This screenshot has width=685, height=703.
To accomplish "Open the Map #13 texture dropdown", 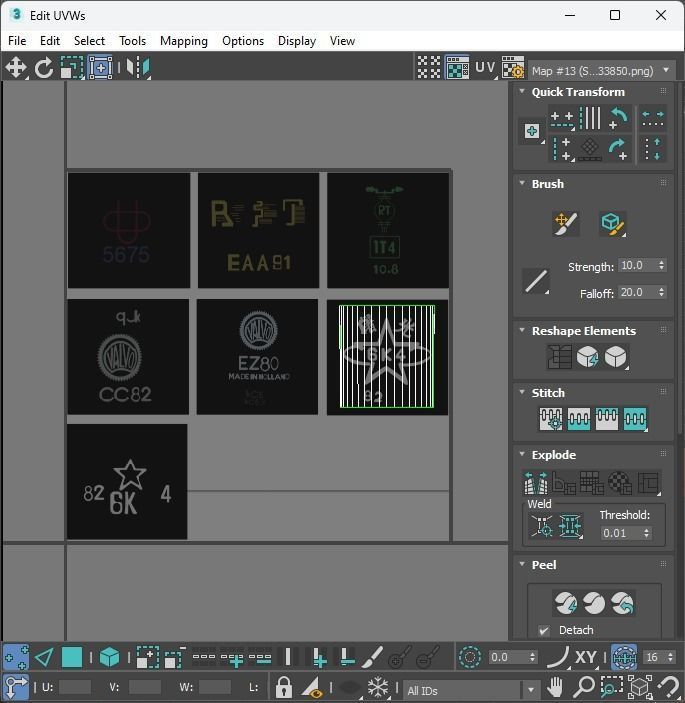I will tap(601, 71).
